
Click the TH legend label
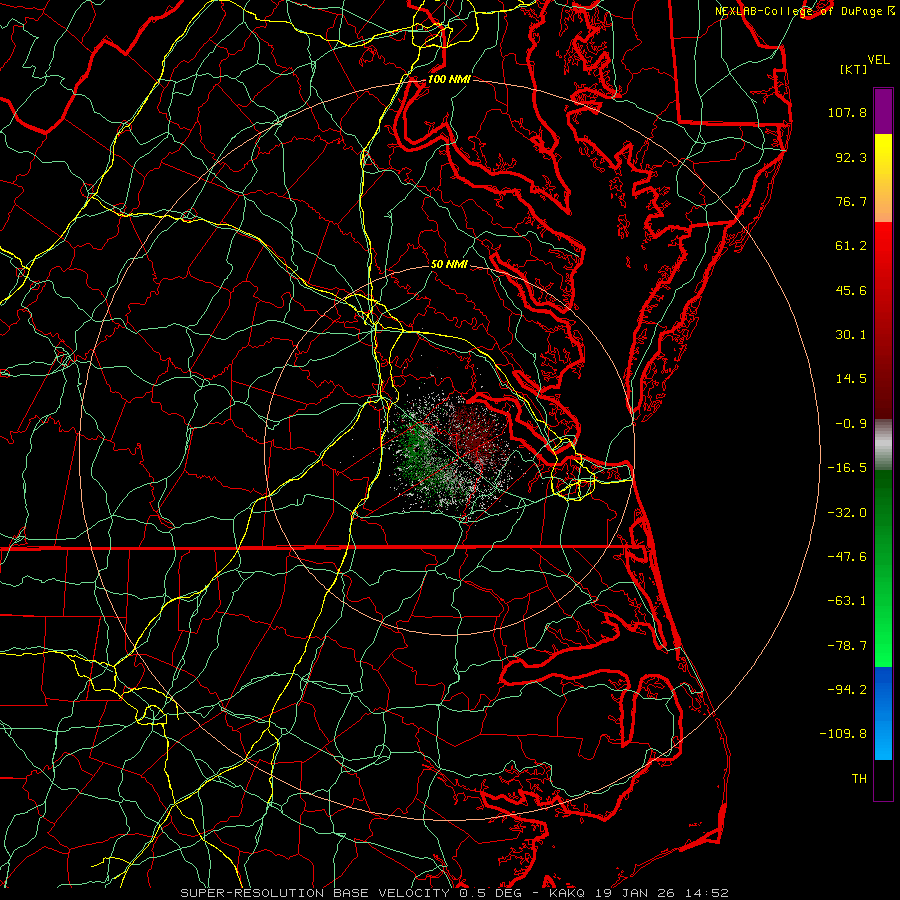pos(859,779)
